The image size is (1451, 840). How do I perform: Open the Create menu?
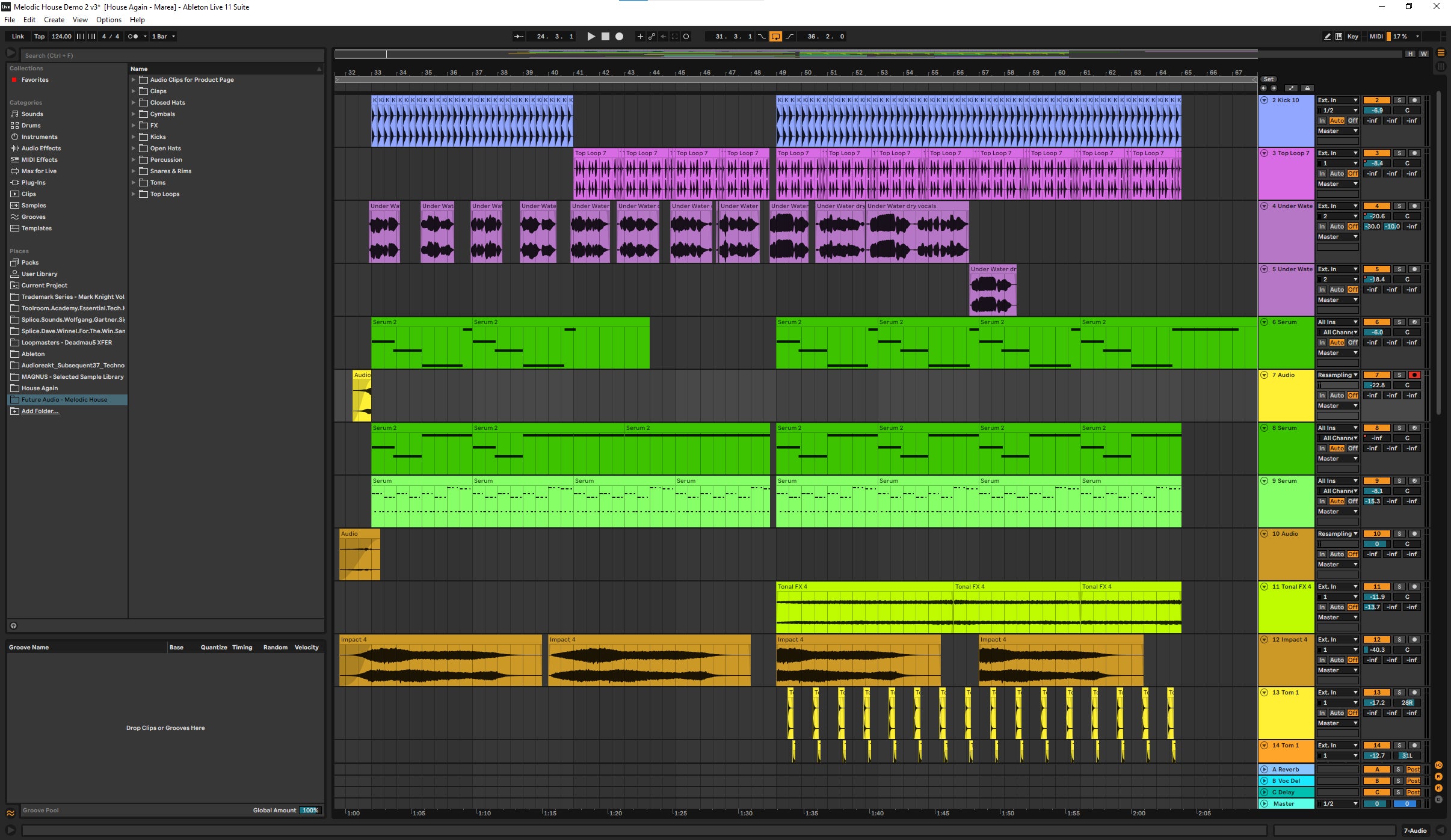click(54, 20)
